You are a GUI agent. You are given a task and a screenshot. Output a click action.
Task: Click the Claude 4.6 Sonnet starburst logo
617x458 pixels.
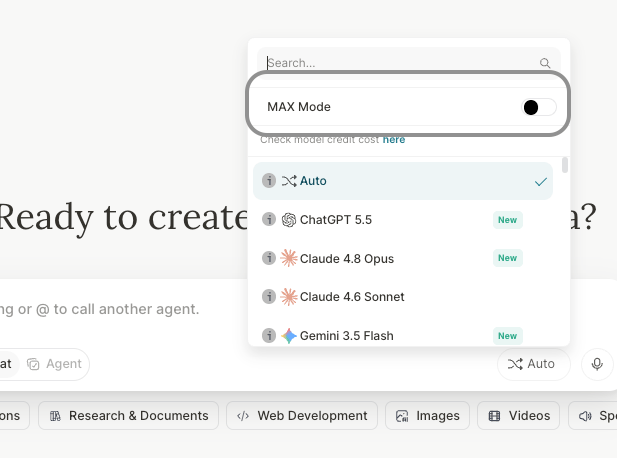[288, 297]
